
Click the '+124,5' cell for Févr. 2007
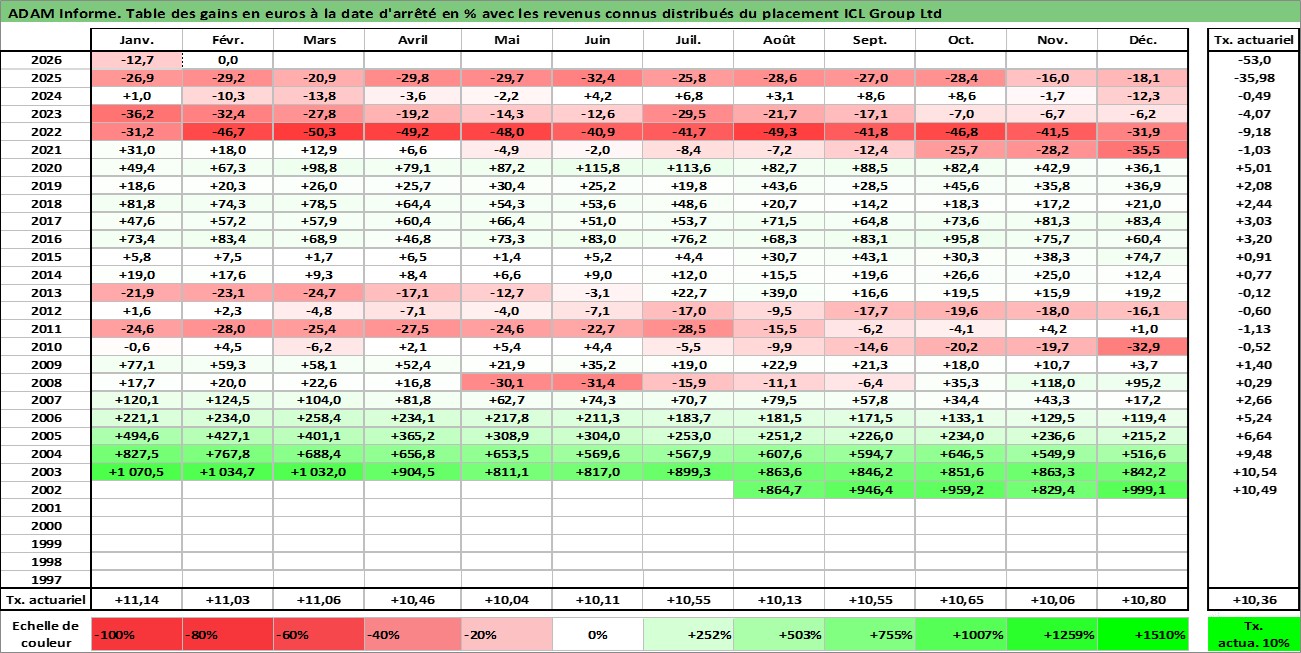pyautogui.click(x=228, y=400)
